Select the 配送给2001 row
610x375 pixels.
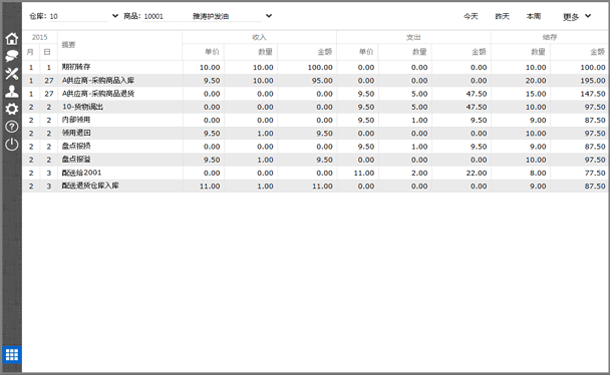pyautogui.click(x=315, y=173)
